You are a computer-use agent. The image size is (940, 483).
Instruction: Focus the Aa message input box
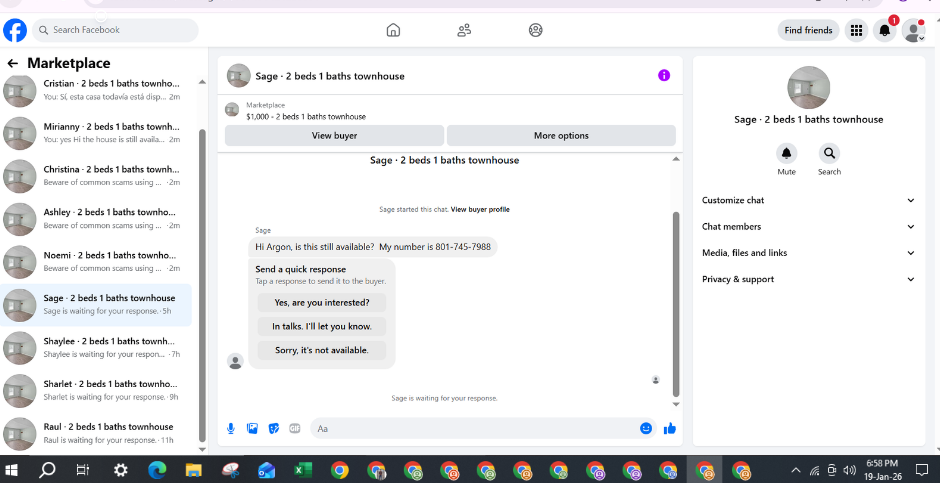coord(474,428)
